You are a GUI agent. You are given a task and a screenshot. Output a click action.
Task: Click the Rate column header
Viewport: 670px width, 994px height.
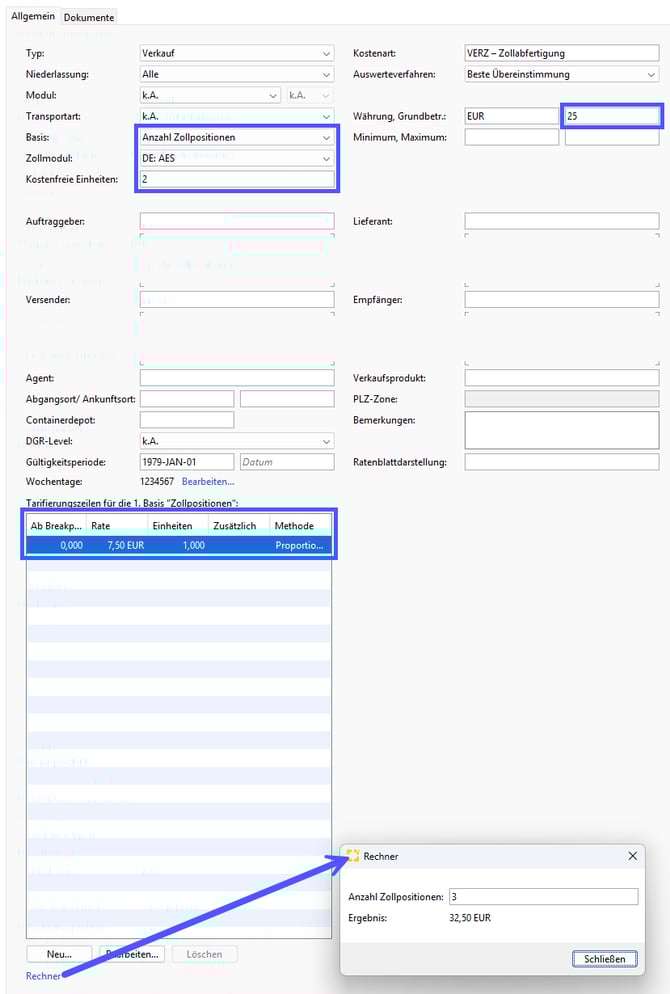116,525
